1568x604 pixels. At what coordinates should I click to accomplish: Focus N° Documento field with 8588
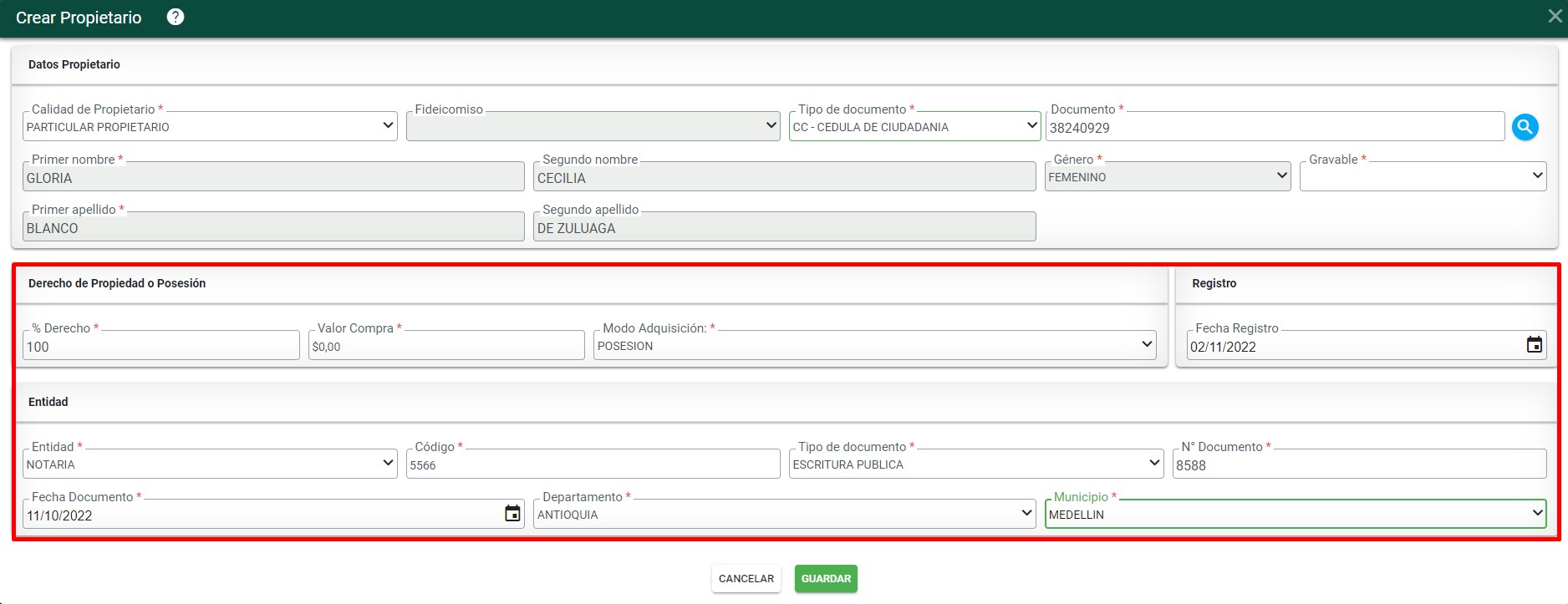click(1360, 464)
